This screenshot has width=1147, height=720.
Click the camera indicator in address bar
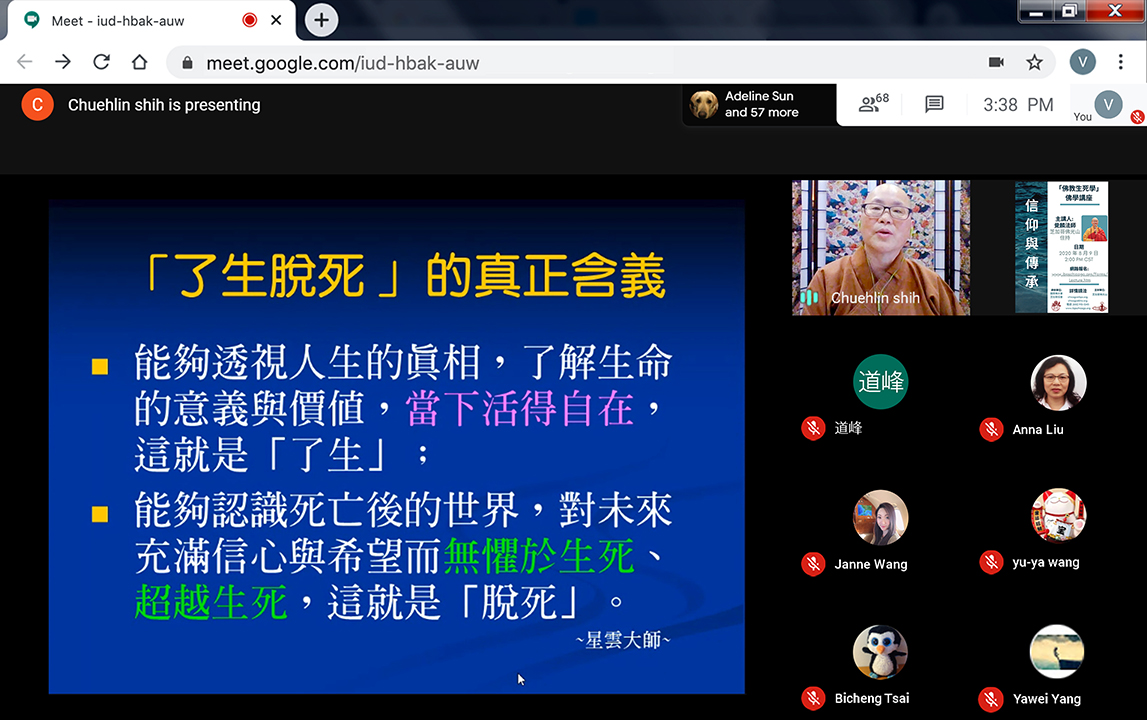coord(996,62)
